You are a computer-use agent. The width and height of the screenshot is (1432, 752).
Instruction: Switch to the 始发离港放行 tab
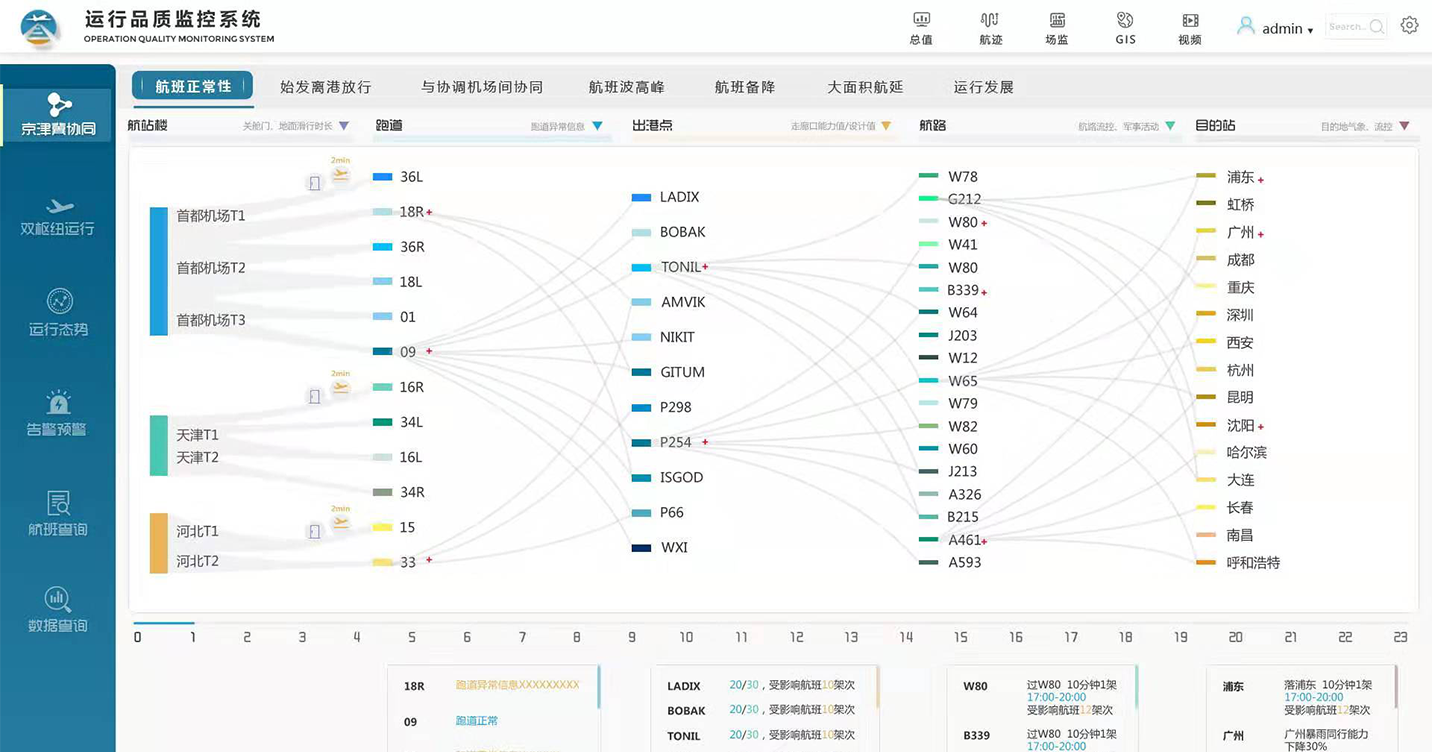point(325,87)
